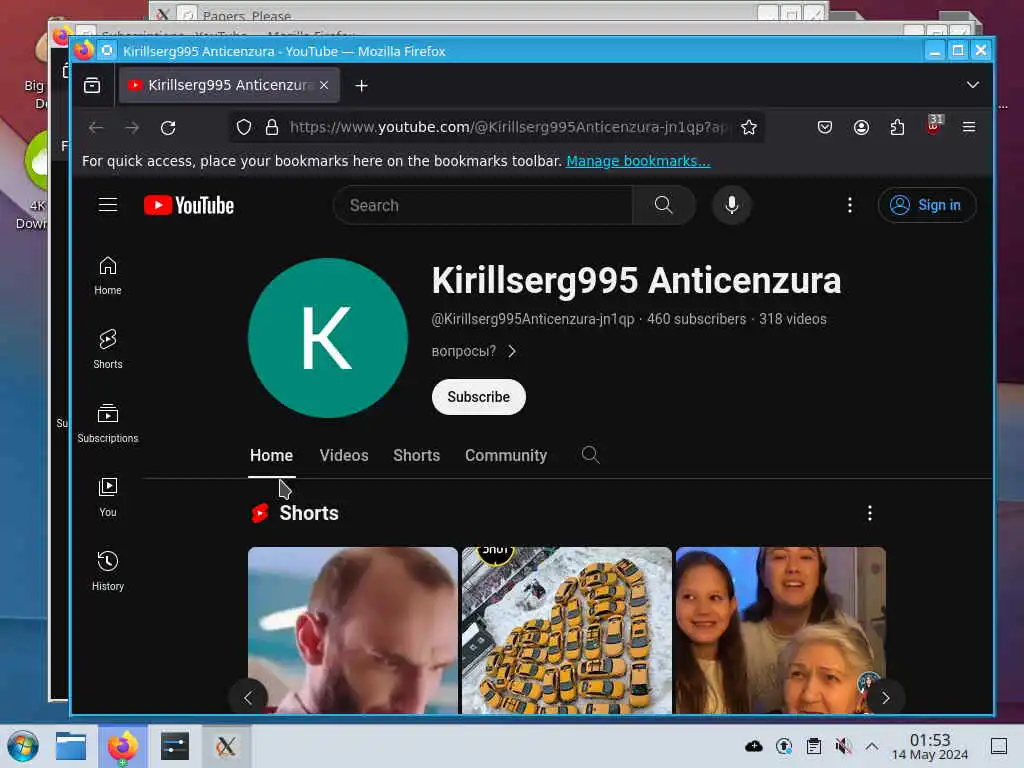View site security padlock info
Viewport: 1024px width, 768px height.
coord(272,127)
